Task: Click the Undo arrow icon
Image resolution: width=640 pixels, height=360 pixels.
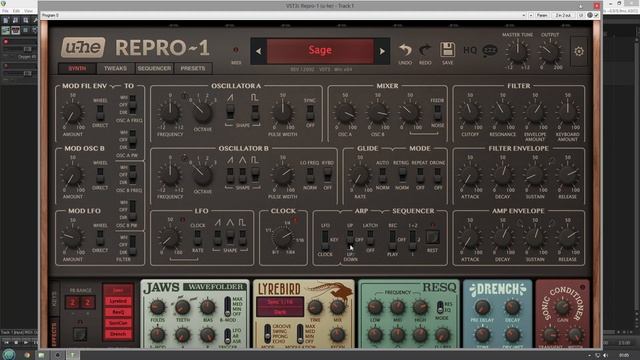Action: [405, 50]
